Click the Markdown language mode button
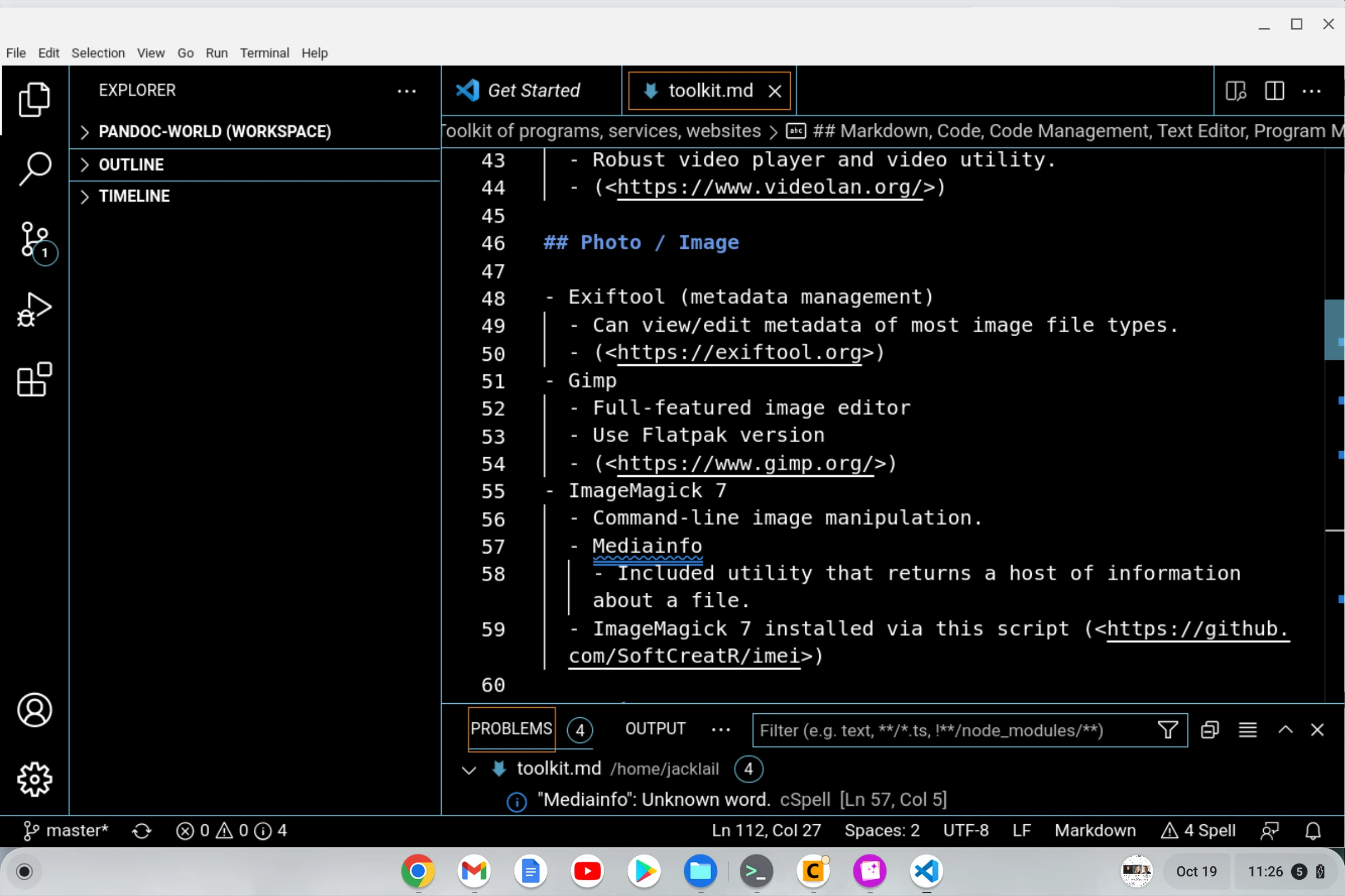 point(1094,830)
